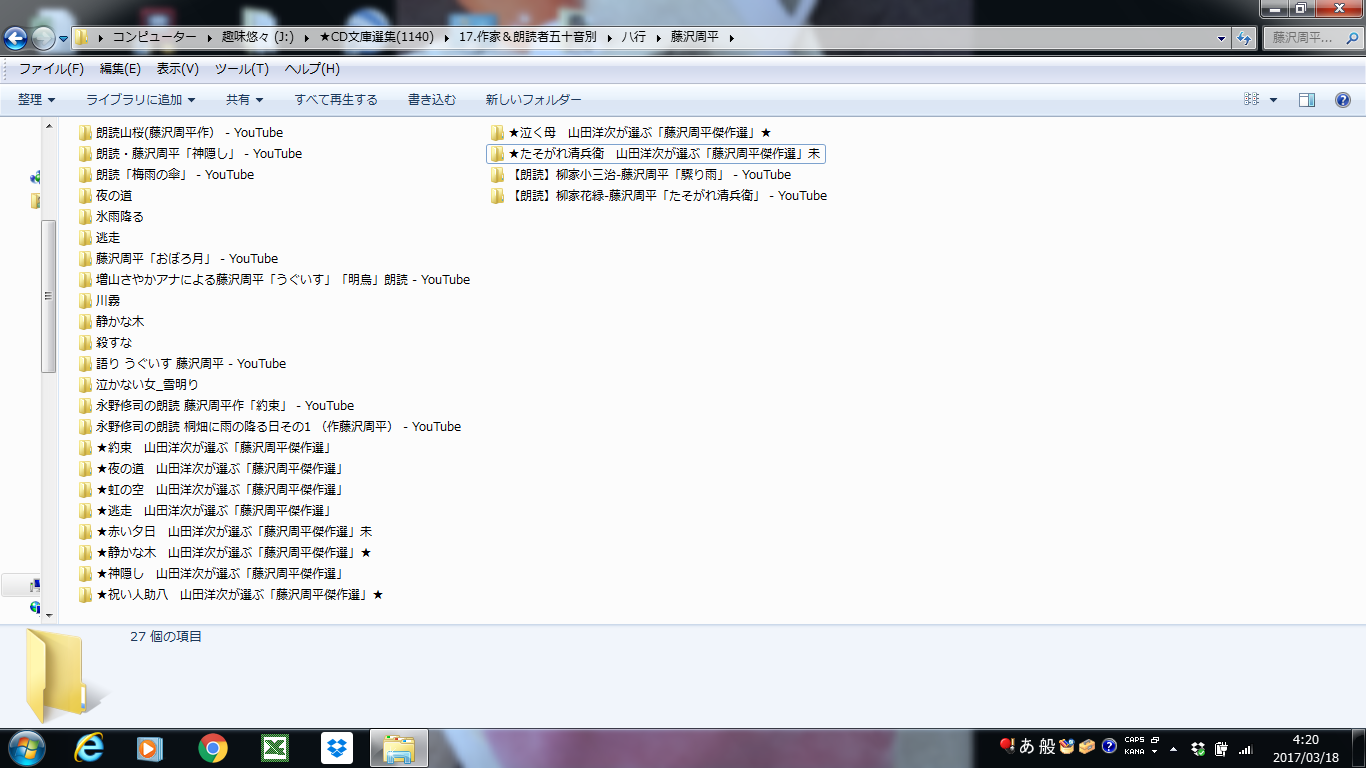
Task: Switch to the Explorer taskbar button
Action: [399, 748]
